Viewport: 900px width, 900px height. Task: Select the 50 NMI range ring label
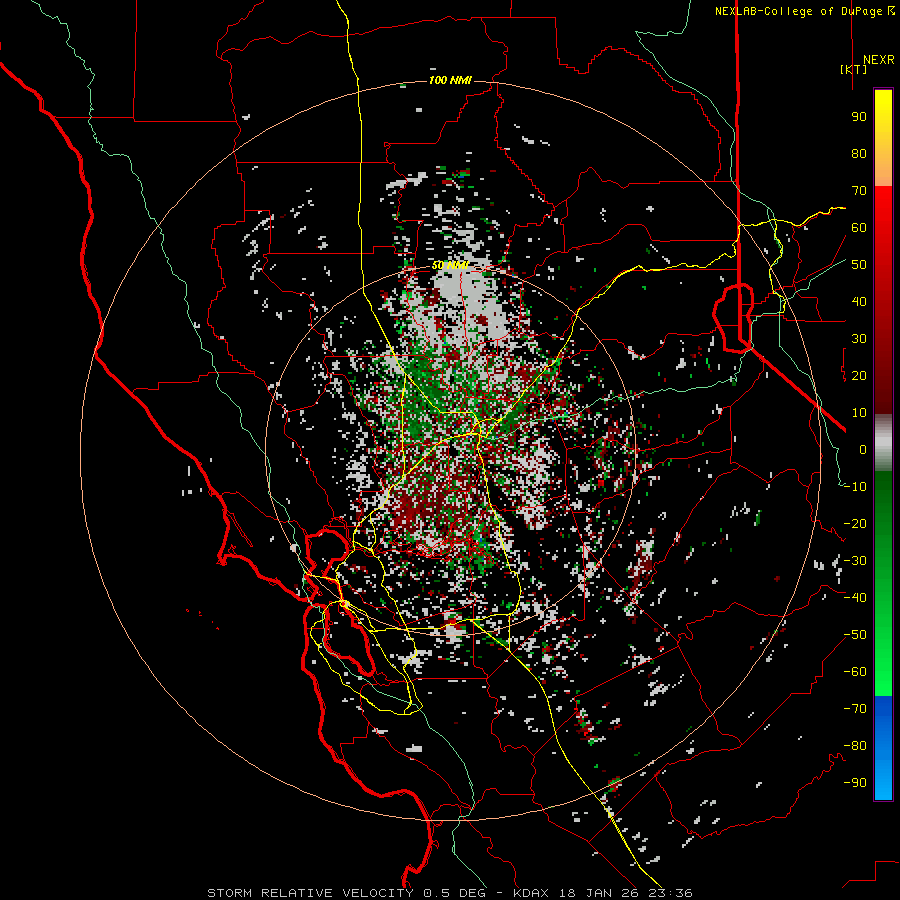[x=451, y=265]
